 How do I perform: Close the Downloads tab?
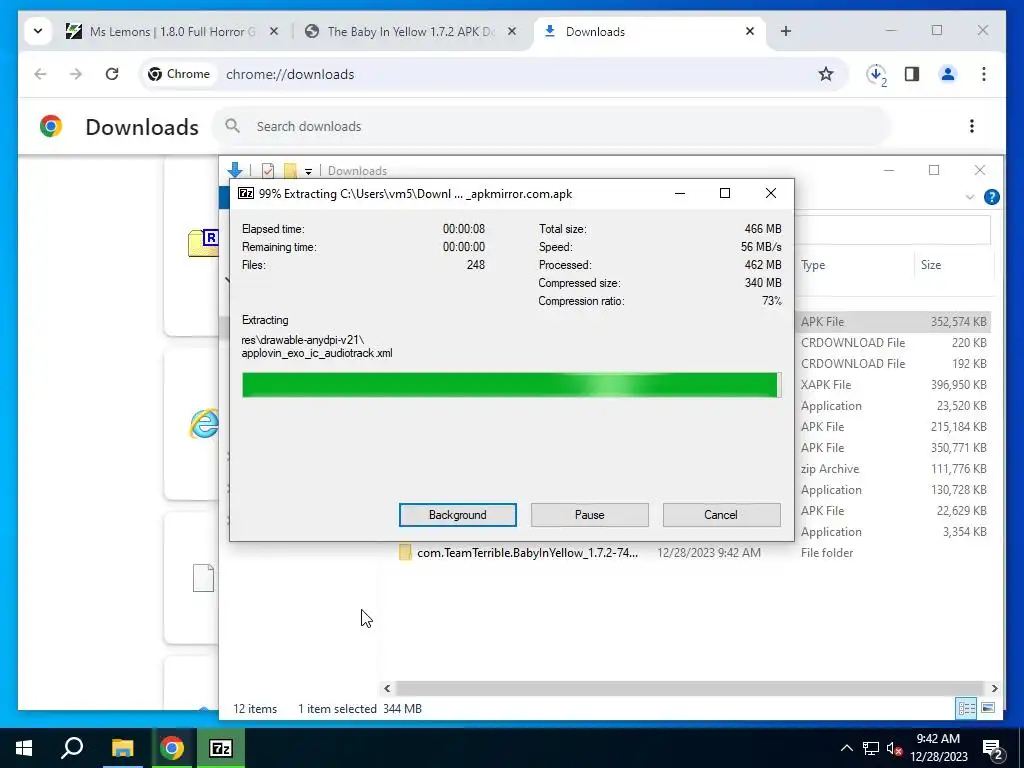pos(750,31)
